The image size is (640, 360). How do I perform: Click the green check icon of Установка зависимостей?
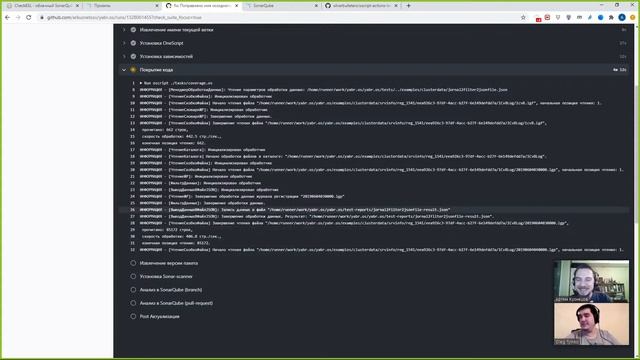pos(133,56)
